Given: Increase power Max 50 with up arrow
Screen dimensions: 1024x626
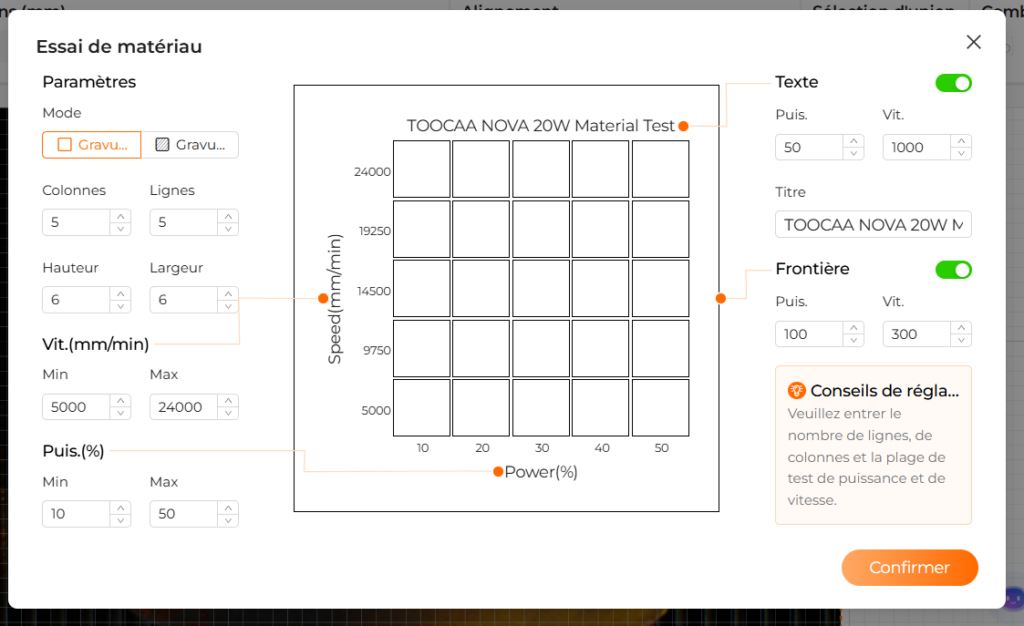Looking at the screenshot, I should click(x=228, y=508).
